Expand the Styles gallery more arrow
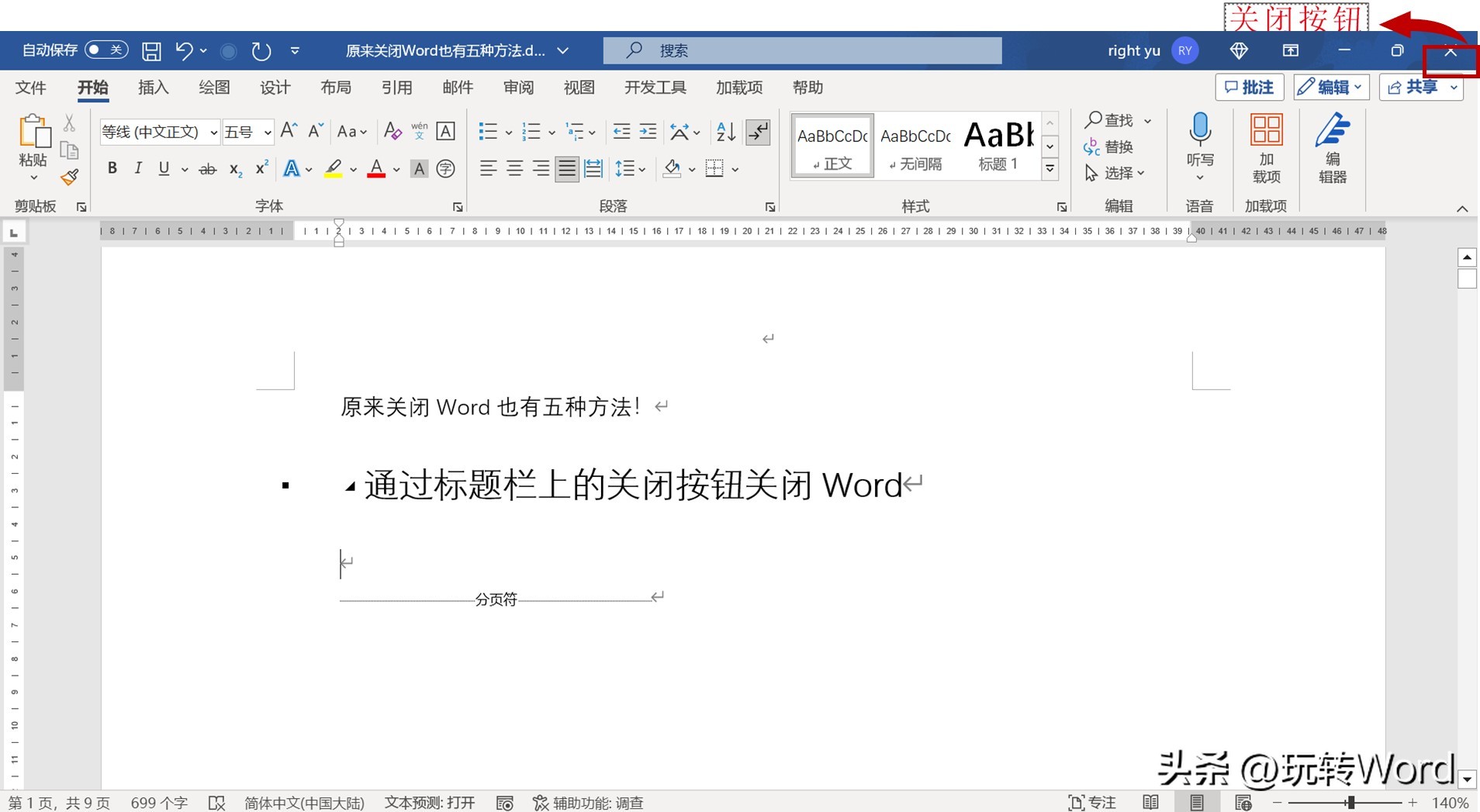Viewport: 1480px width, 812px height. click(1050, 168)
